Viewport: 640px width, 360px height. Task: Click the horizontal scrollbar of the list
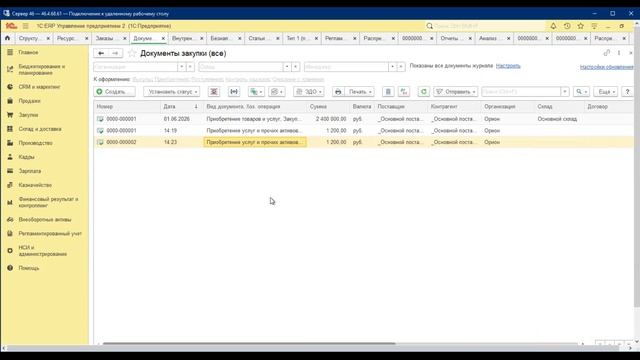coord(249,344)
